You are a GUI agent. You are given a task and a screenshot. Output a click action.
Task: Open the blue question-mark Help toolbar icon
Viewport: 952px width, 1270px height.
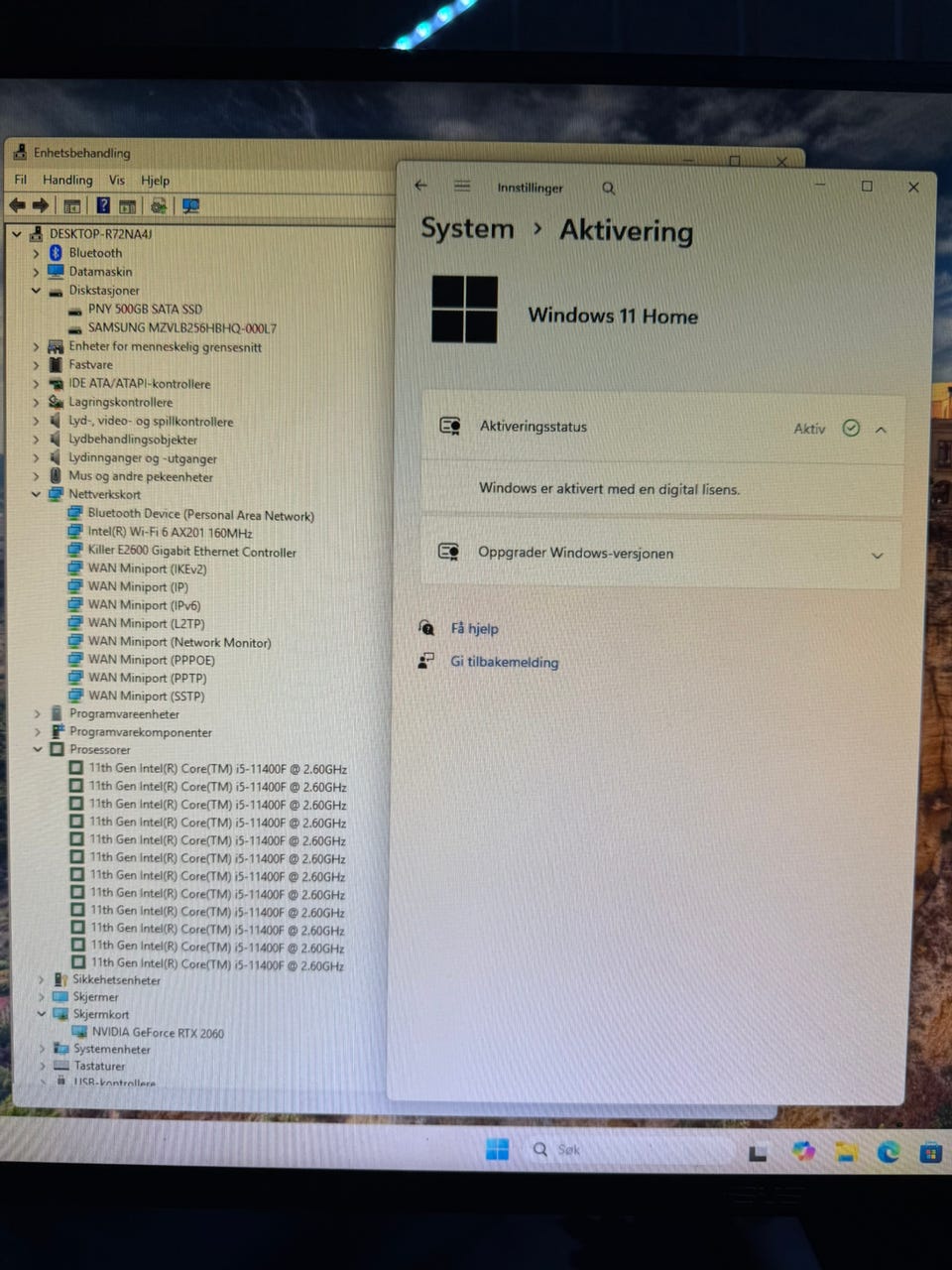(103, 205)
